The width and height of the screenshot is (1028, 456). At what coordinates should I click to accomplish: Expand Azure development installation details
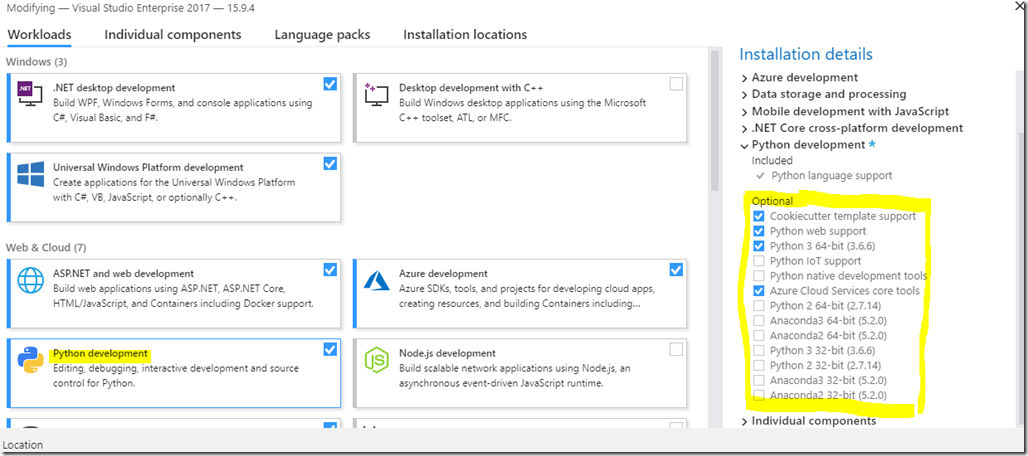pos(745,78)
